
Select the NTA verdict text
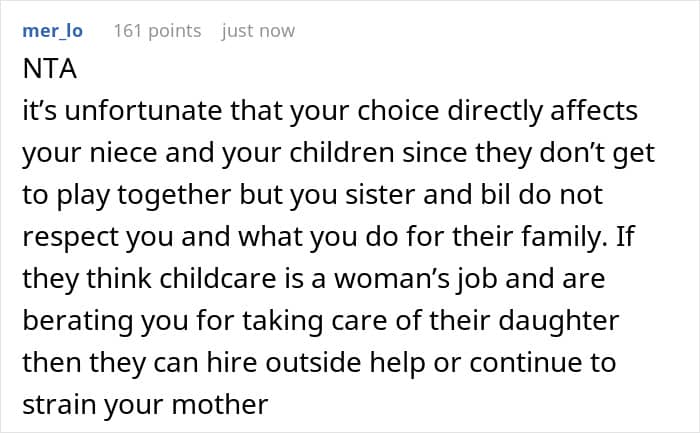[50, 69]
